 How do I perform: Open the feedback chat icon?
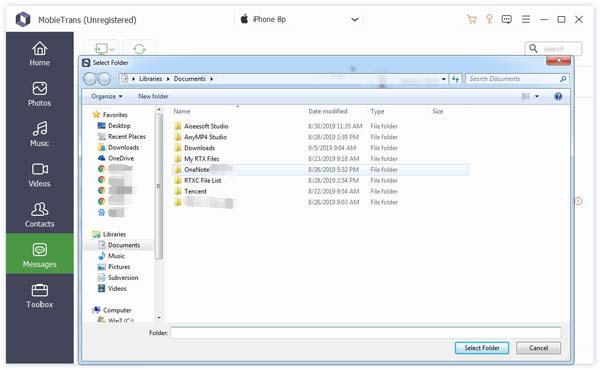point(507,19)
